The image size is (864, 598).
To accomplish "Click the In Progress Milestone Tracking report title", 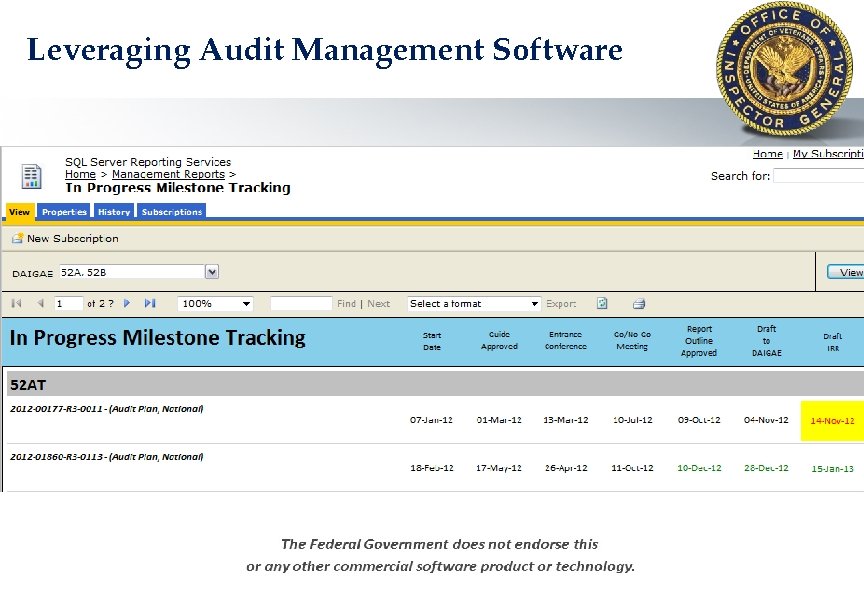I will [x=158, y=338].
